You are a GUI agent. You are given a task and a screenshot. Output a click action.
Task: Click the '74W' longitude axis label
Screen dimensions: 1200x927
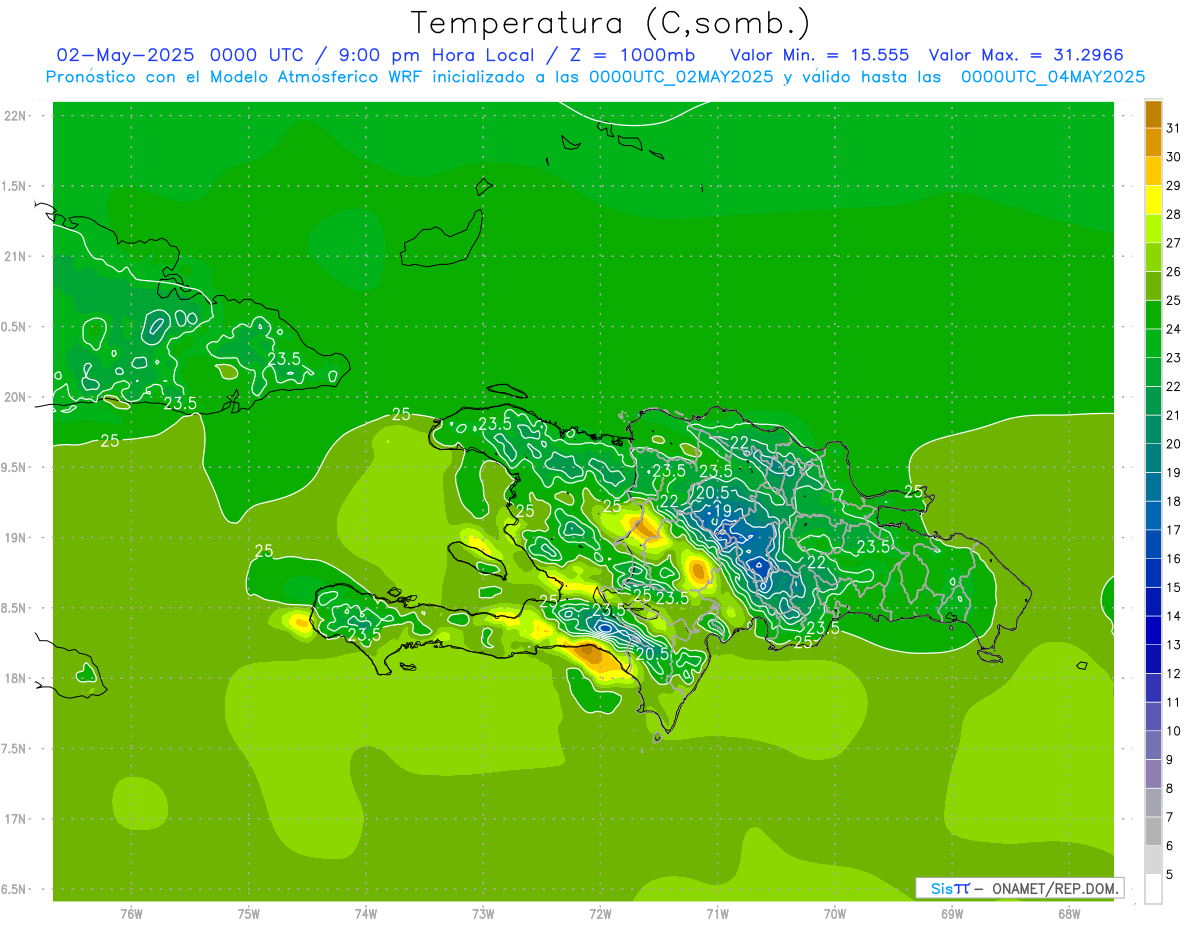(x=366, y=913)
